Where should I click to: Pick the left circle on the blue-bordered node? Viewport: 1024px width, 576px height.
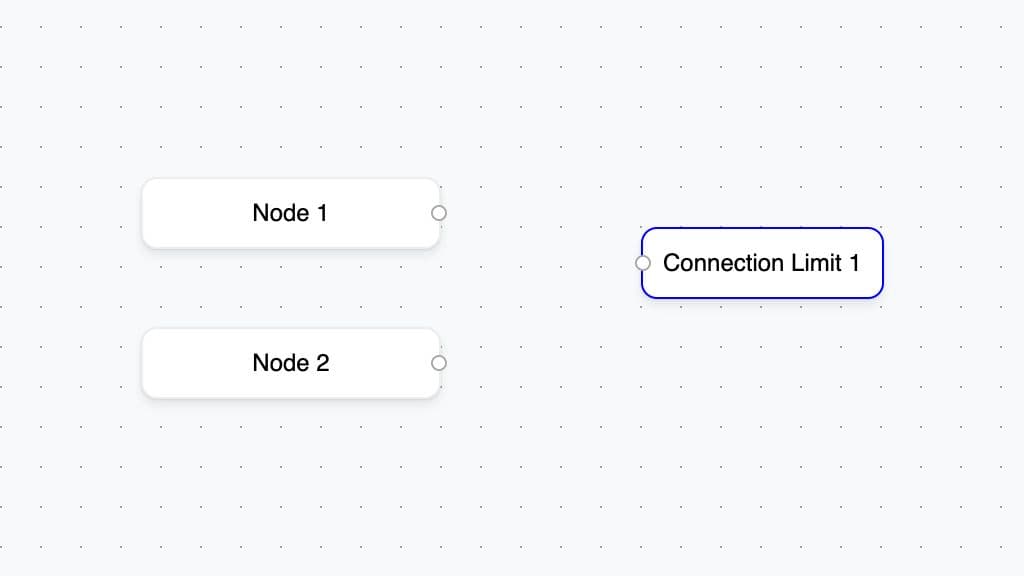(643, 263)
